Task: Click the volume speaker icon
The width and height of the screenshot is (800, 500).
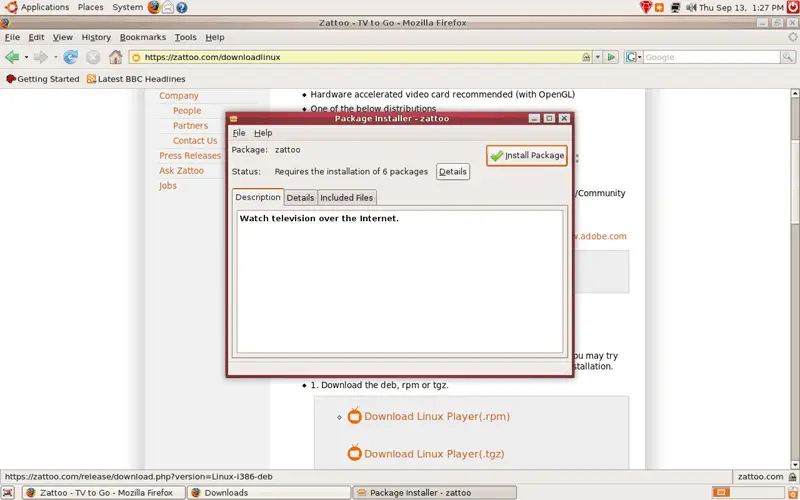Action: pos(691,7)
